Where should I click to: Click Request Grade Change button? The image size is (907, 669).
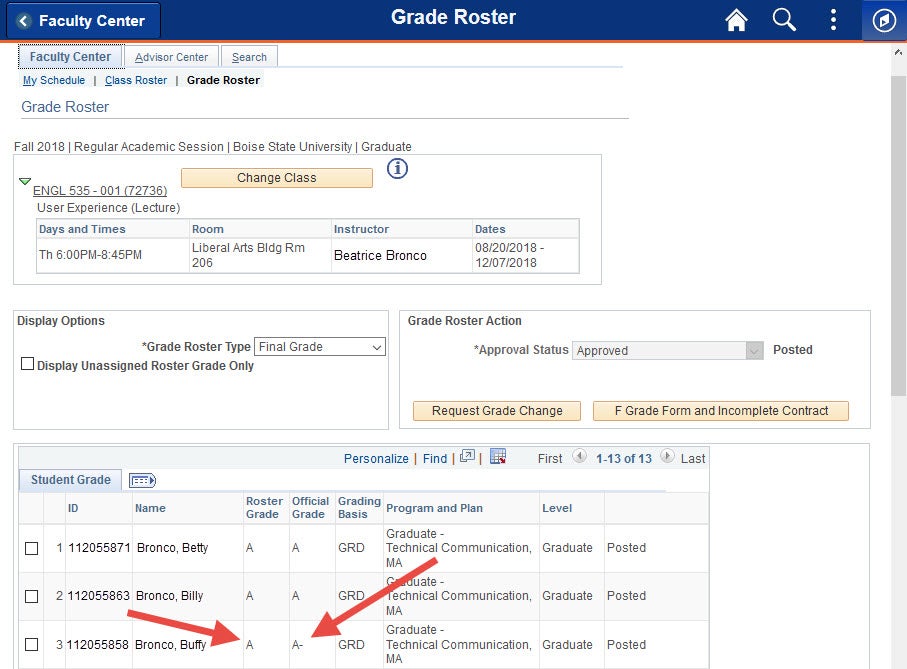[x=497, y=411]
